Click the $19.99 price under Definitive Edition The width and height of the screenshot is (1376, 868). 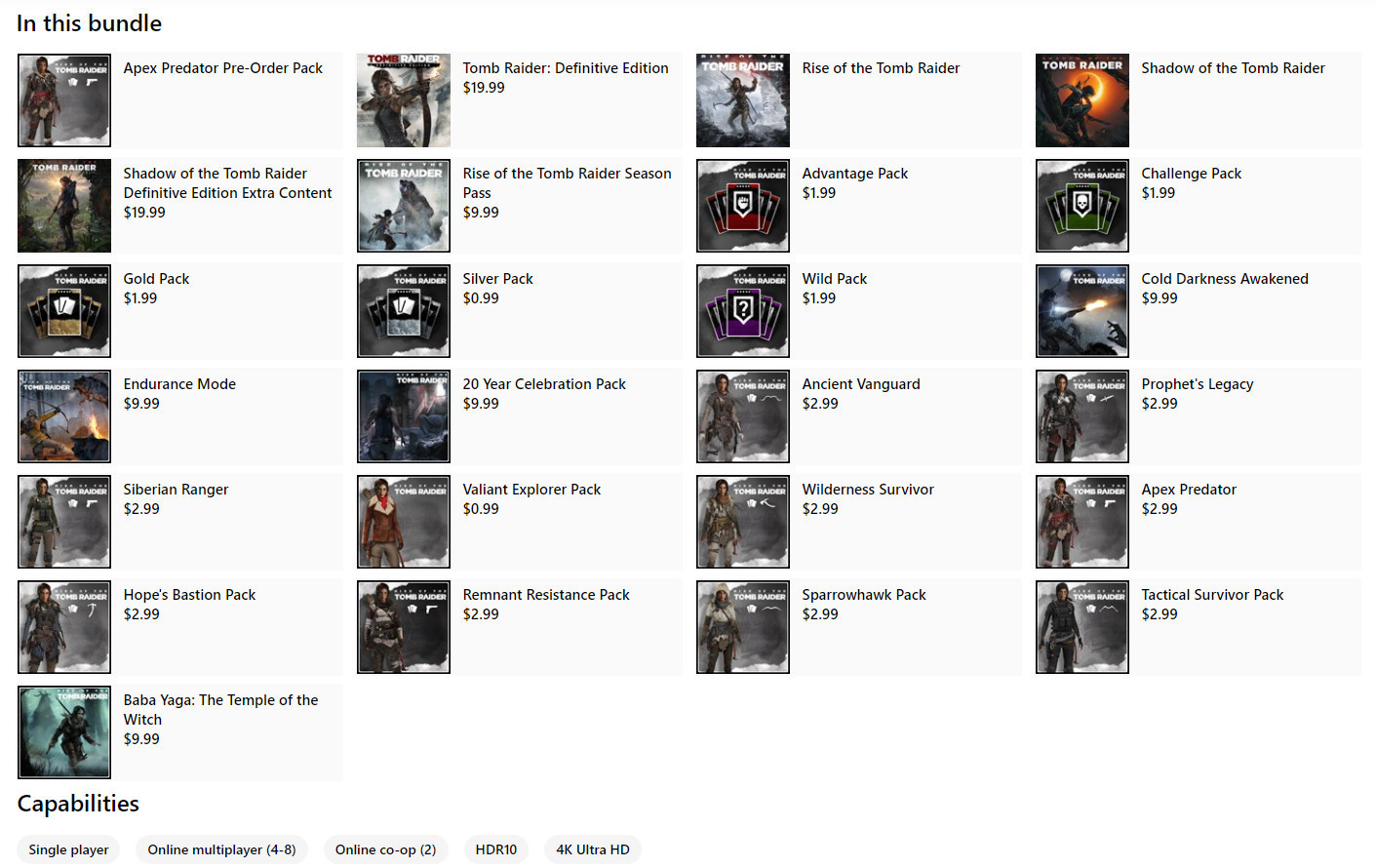(484, 88)
